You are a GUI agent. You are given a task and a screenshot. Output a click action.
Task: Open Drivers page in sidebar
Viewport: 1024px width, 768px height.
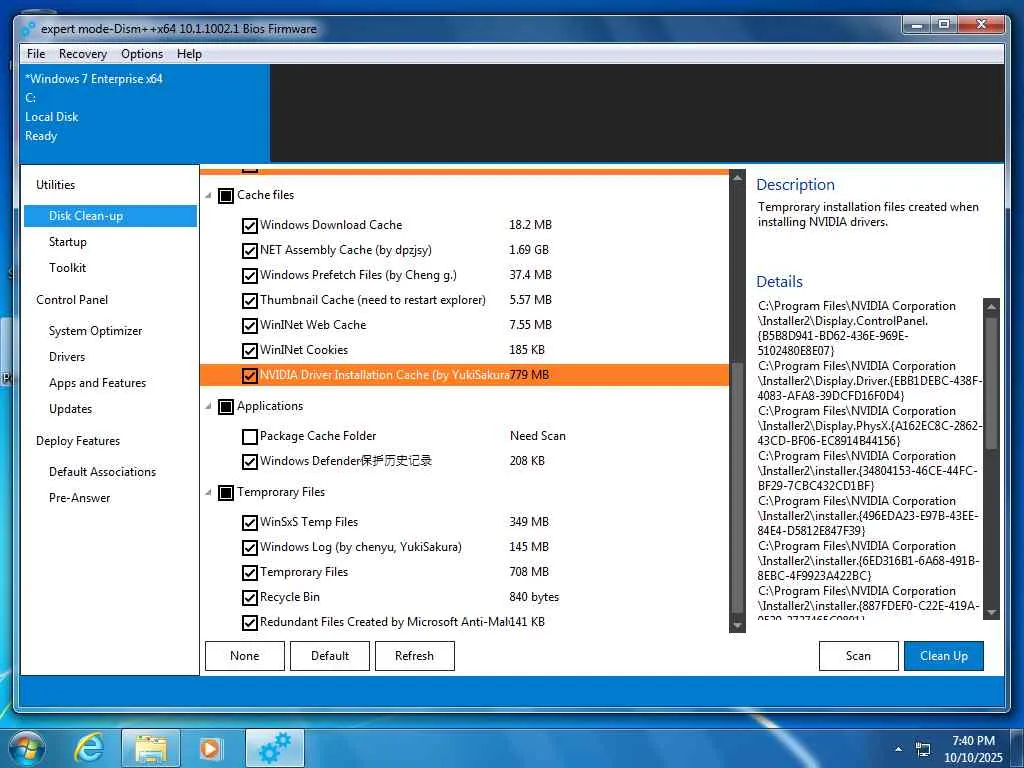(x=67, y=357)
